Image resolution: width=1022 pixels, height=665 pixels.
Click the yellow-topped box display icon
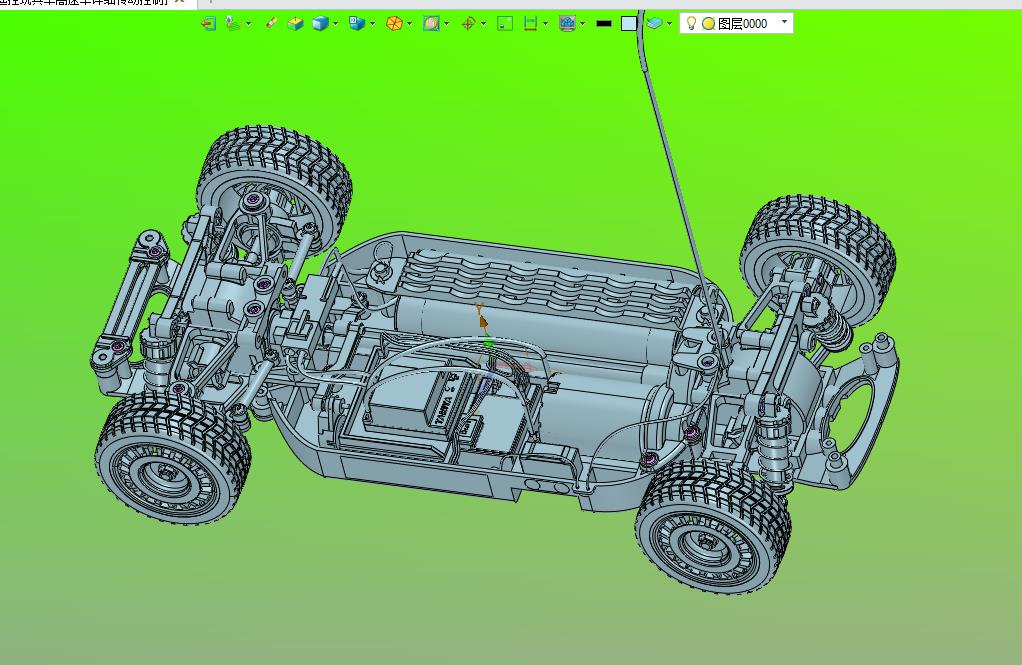[295, 23]
